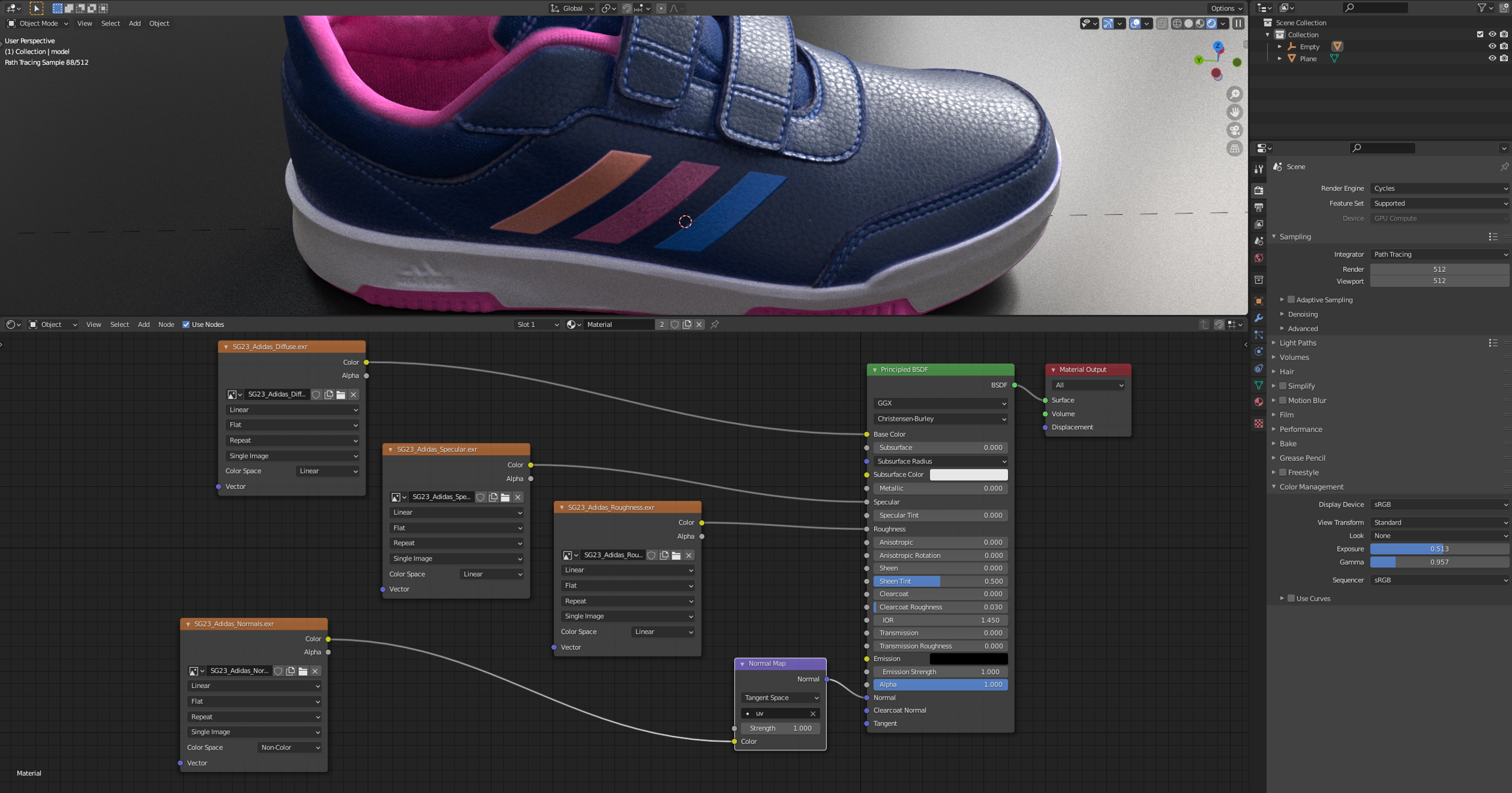The width and height of the screenshot is (1512, 793).
Task: Pause viewport render preview
Action: [x=1238, y=24]
